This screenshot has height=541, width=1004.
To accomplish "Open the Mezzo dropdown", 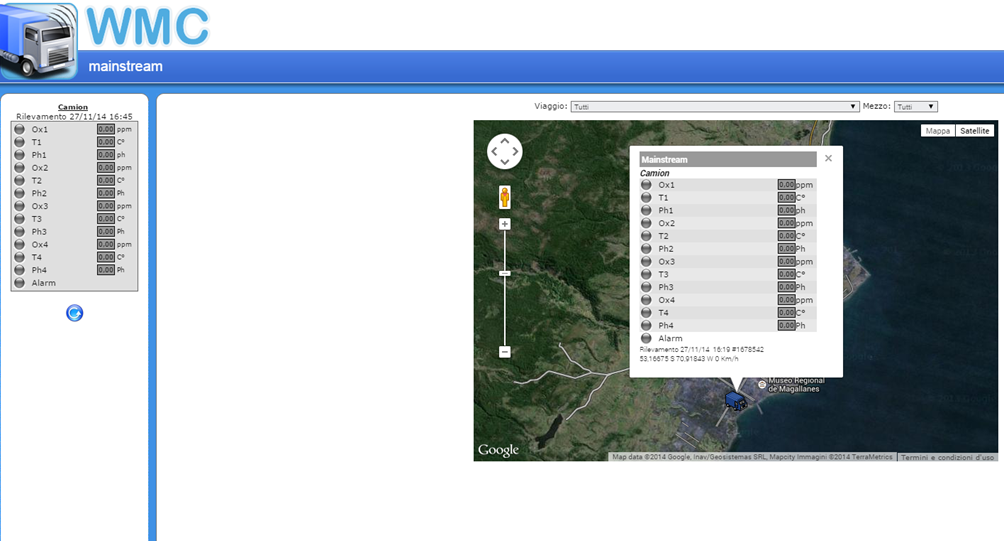I will pyautogui.click(x=915, y=106).
